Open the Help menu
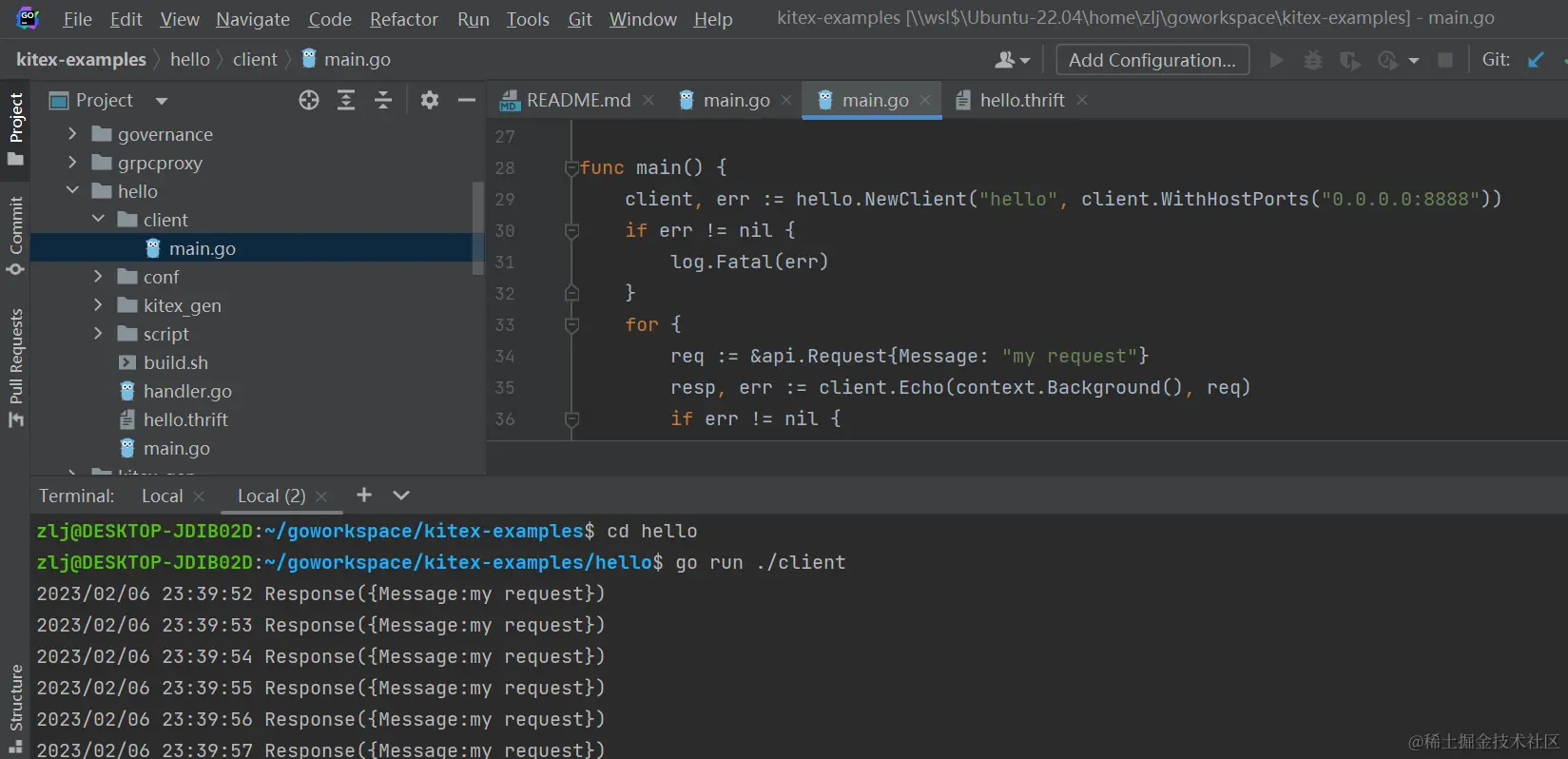The height and width of the screenshot is (759, 1568). pyautogui.click(x=713, y=19)
